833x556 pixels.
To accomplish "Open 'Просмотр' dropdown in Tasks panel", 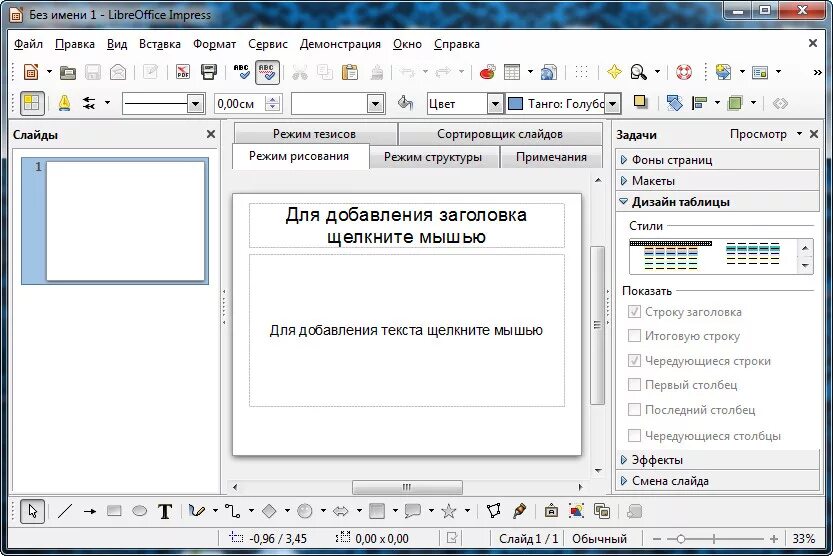I will coord(766,134).
